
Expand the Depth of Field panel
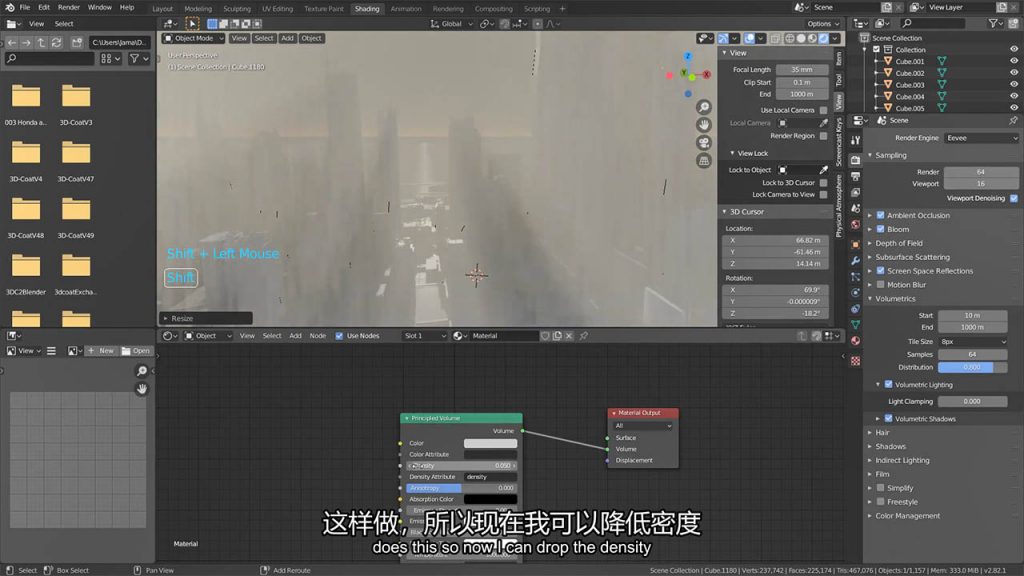[899, 243]
